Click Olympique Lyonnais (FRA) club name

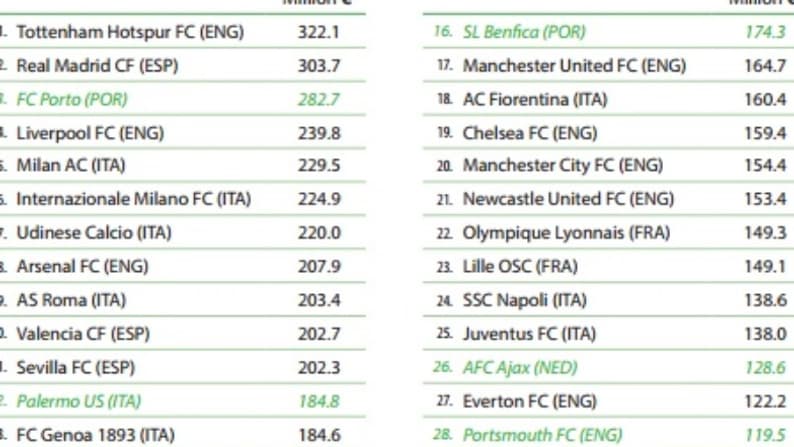click(566, 233)
